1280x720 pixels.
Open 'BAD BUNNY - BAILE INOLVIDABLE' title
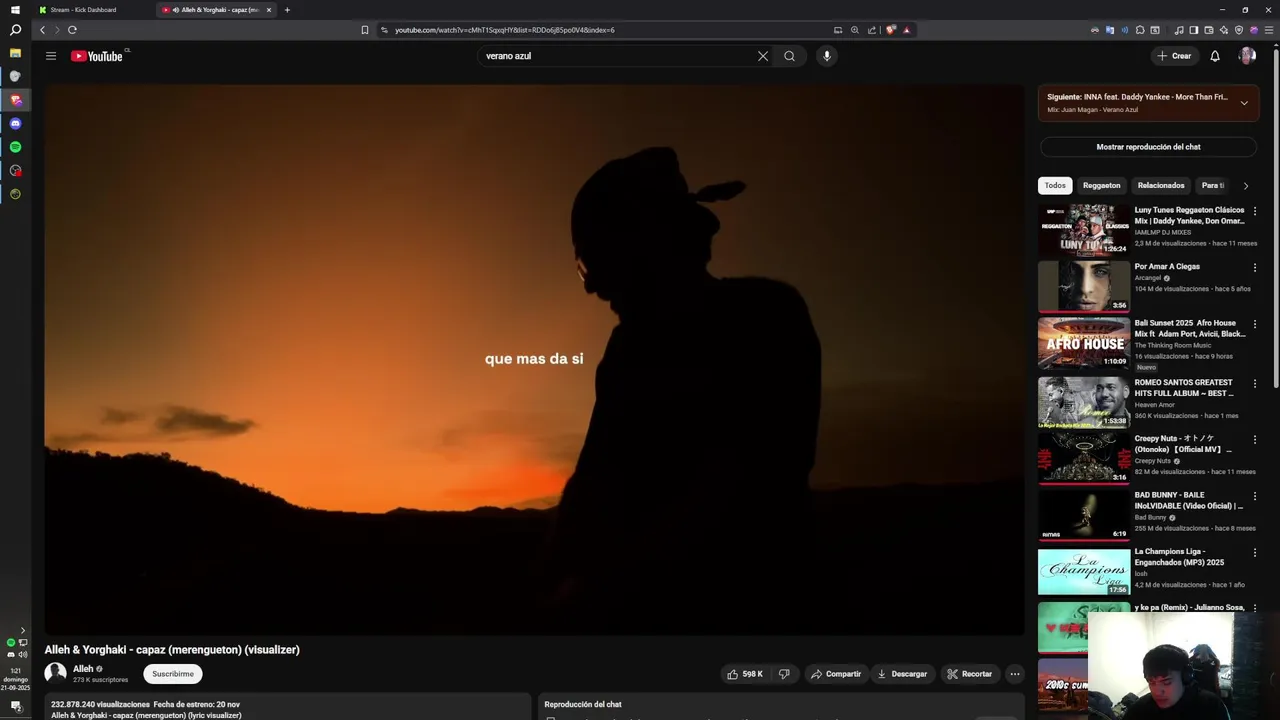[1189, 500]
